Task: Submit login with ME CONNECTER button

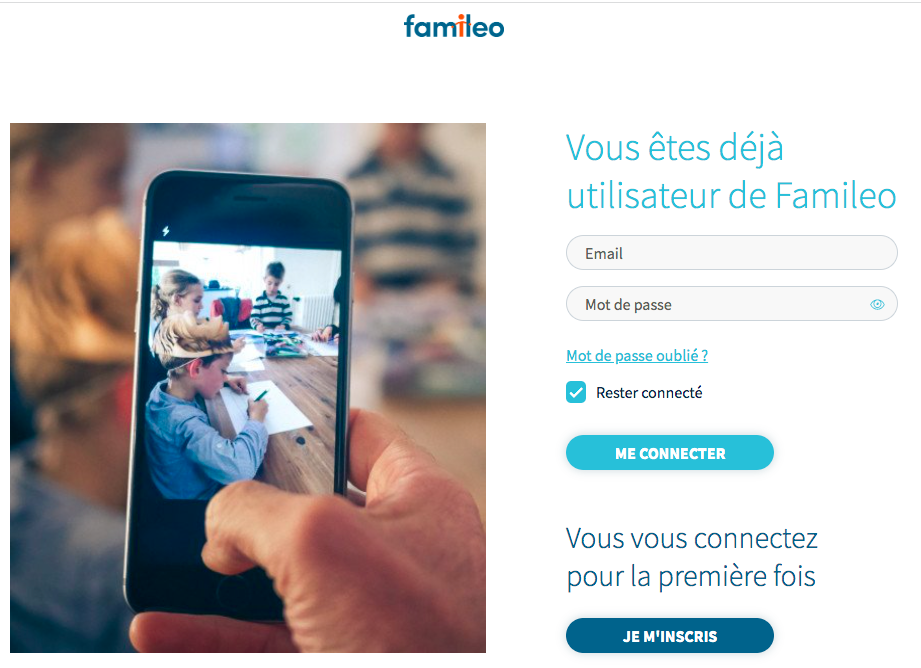Action: point(670,453)
